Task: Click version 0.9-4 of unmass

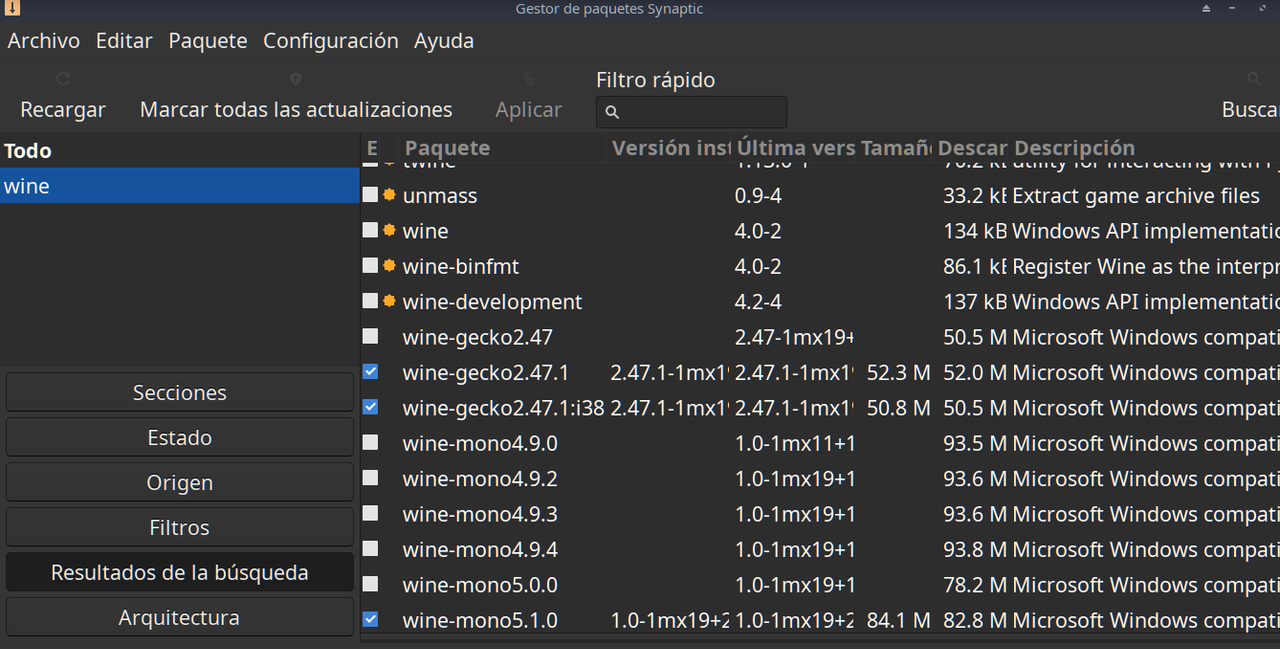Action: click(x=758, y=196)
